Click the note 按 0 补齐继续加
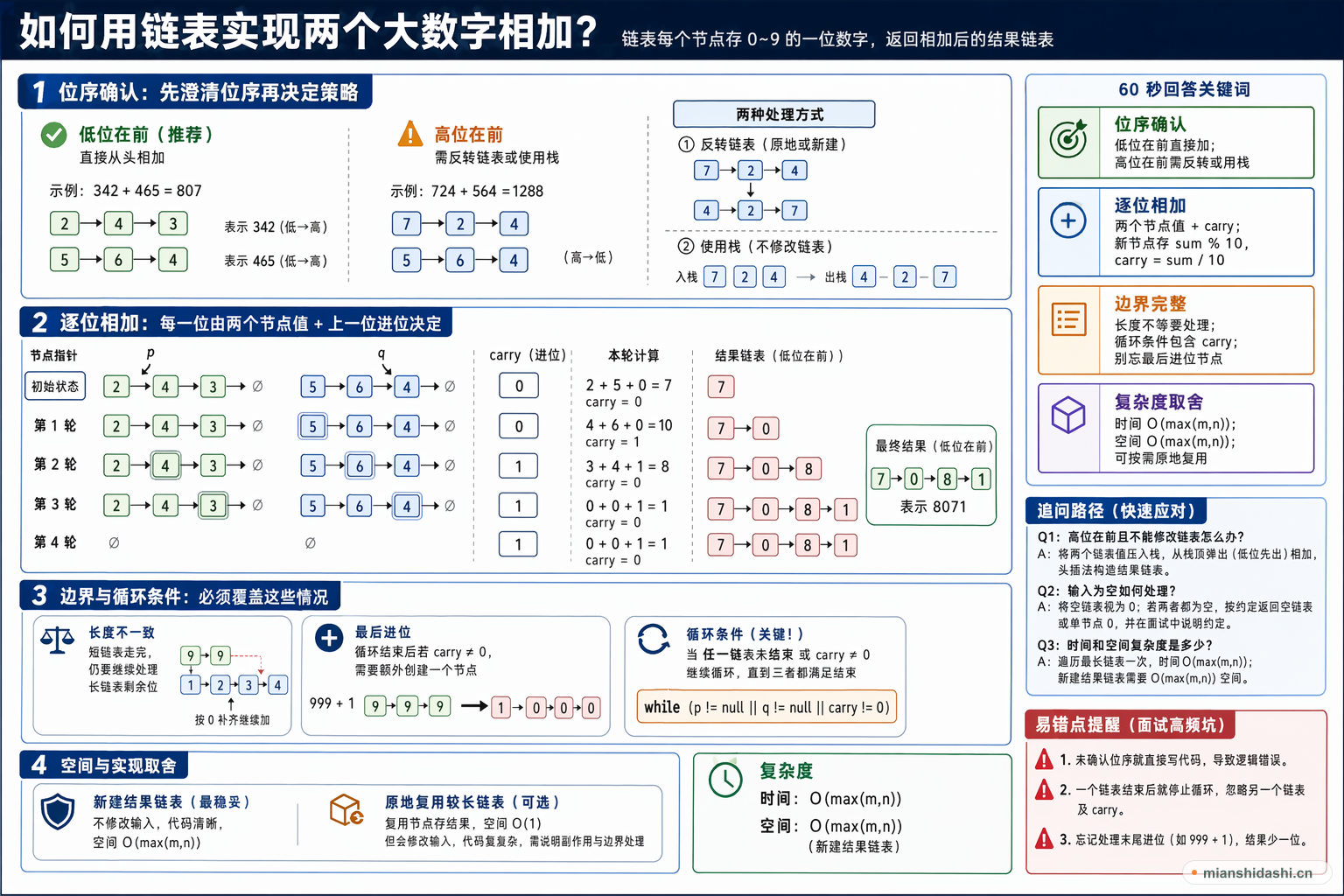This screenshot has height=896, width=1344. tap(232, 720)
